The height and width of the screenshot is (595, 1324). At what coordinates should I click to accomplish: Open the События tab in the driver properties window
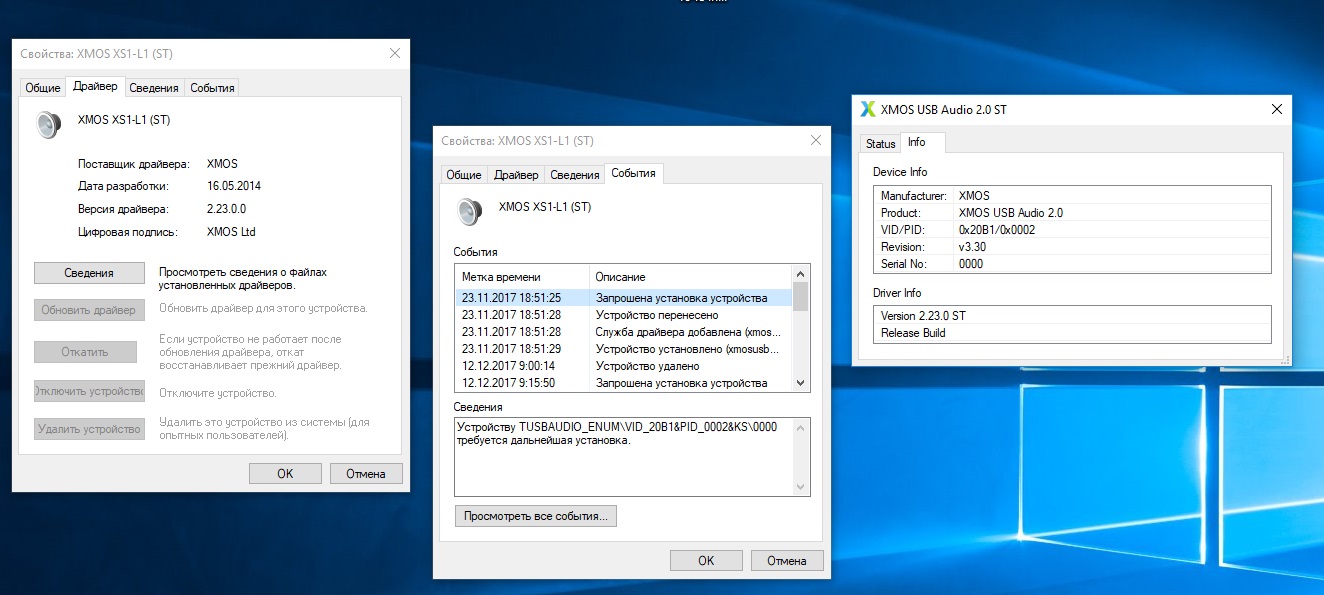[212, 88]
